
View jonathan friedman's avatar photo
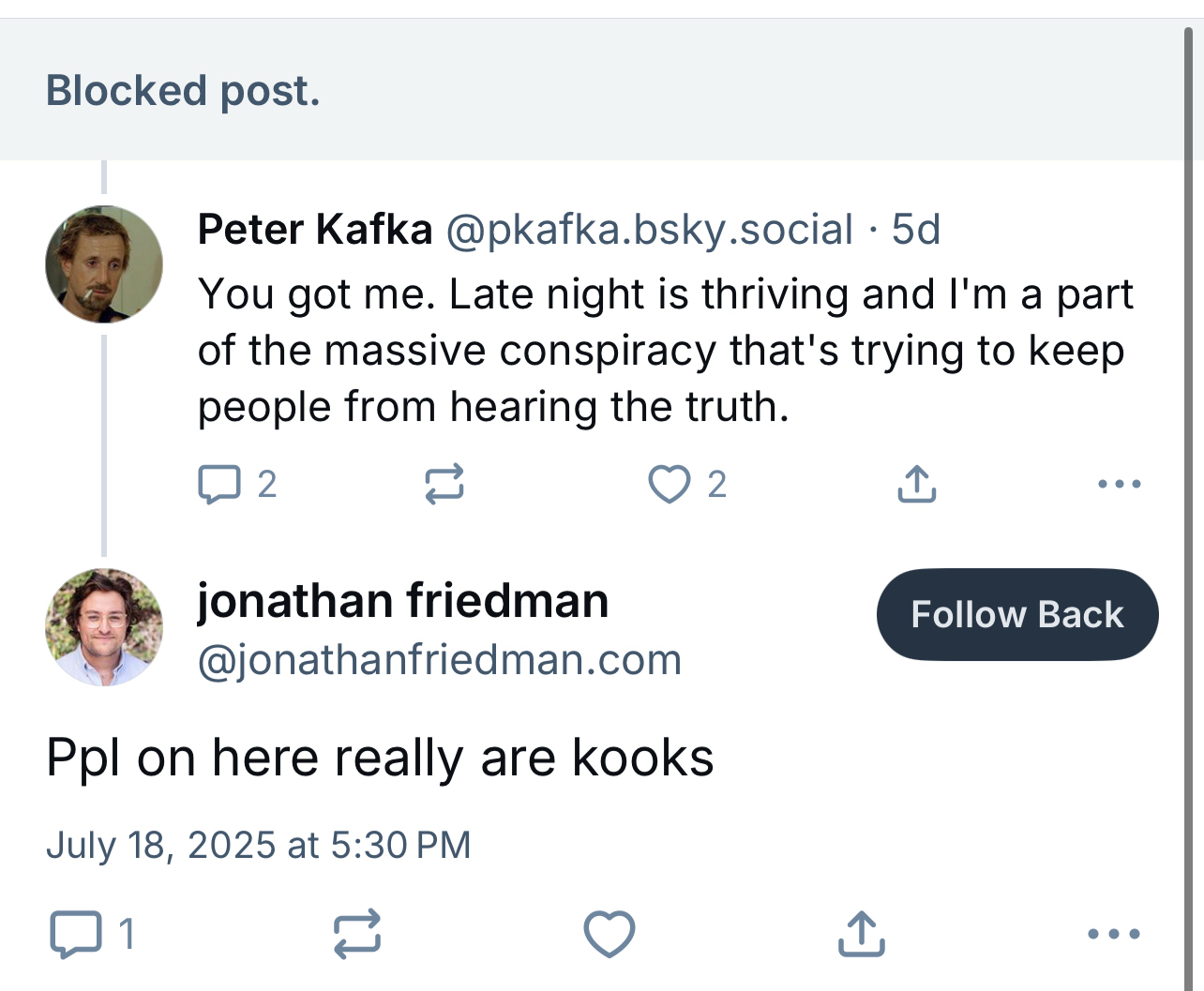pos(104,627)
